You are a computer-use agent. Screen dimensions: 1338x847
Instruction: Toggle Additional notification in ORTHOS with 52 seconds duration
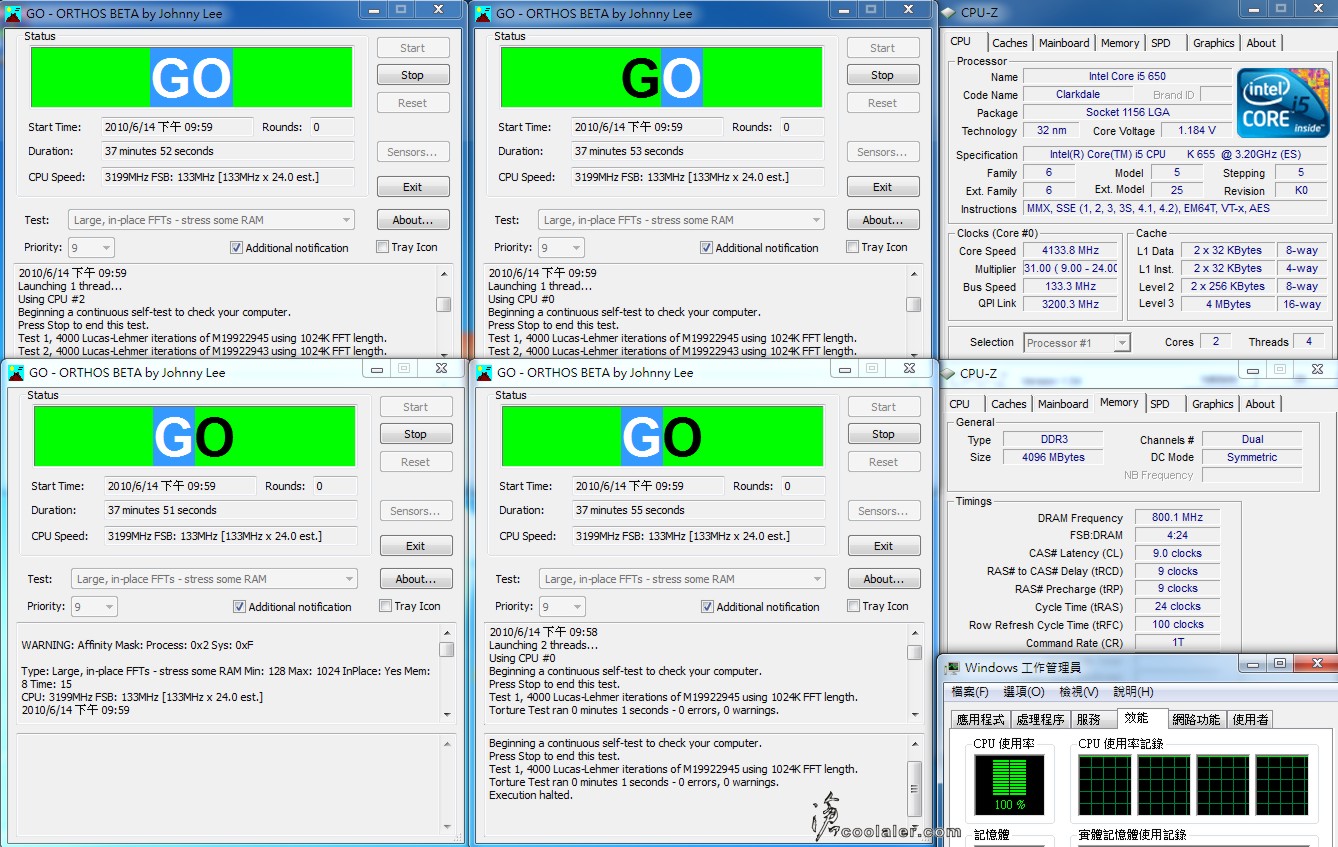pos(236,247)
